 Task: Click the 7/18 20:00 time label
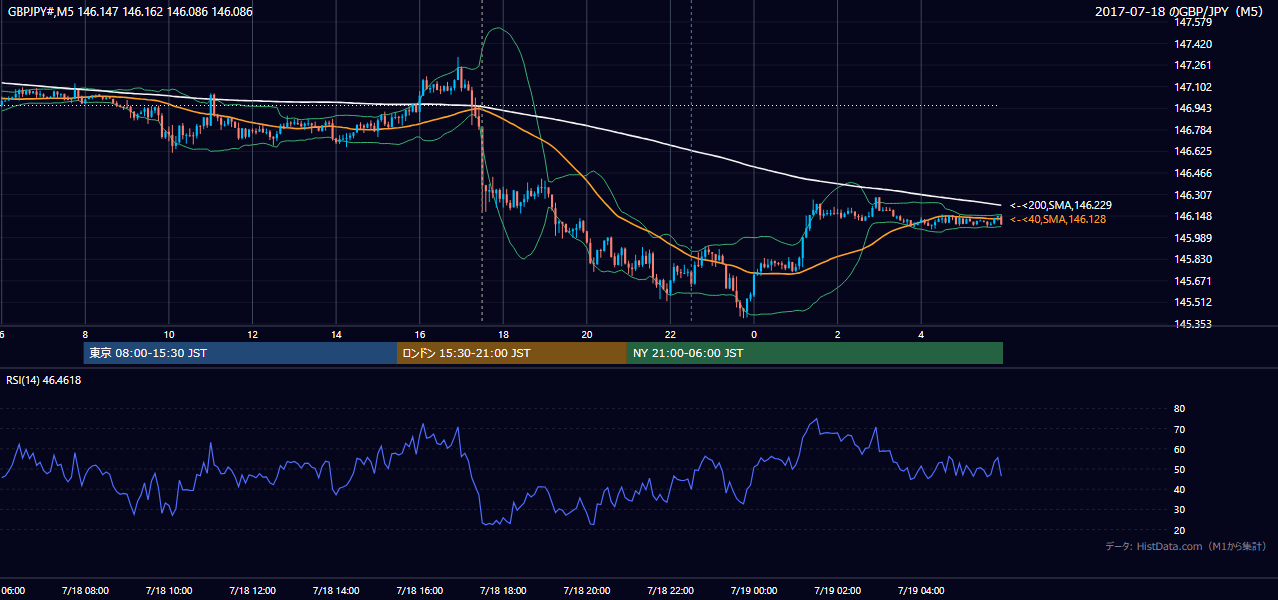tap(587, 590)
